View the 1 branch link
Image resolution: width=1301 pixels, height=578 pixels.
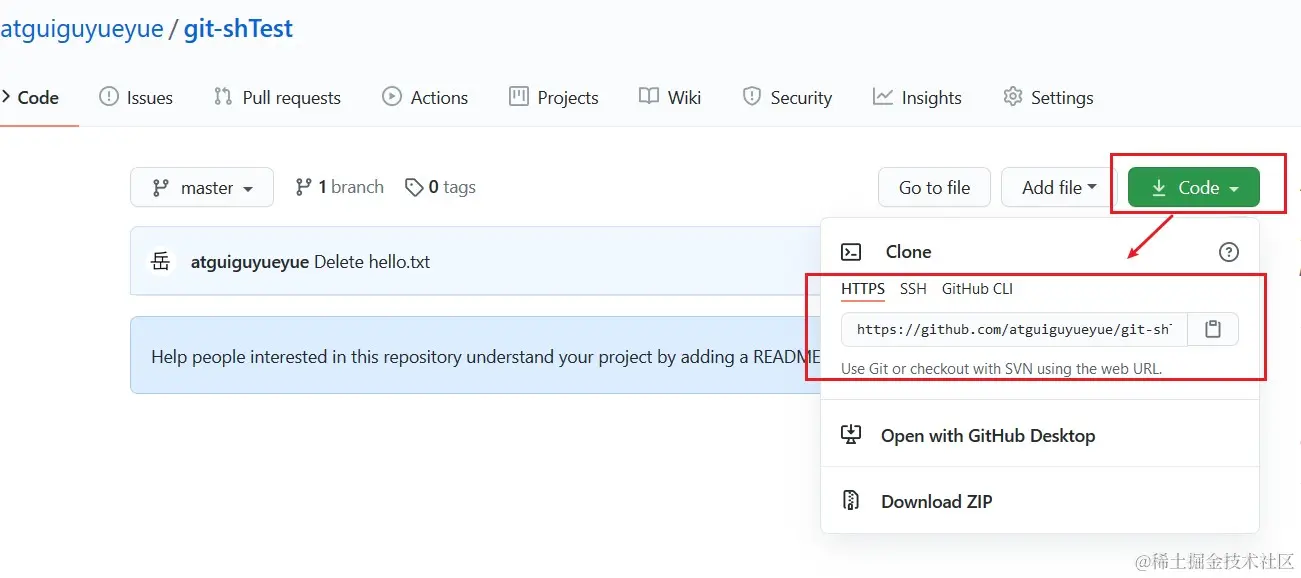click(340, 187)
